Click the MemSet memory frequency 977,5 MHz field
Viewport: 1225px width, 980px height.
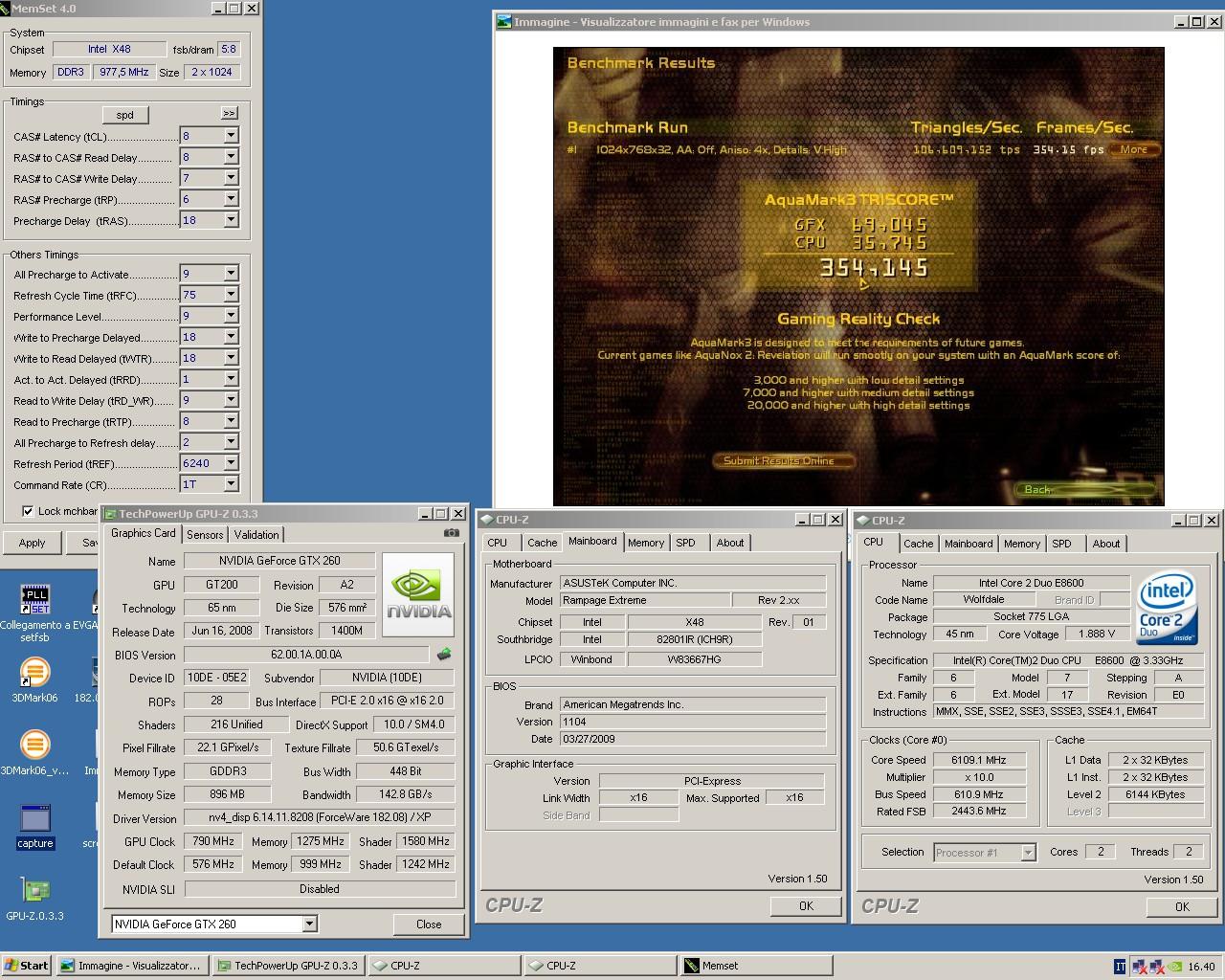[x=124, y=72]
